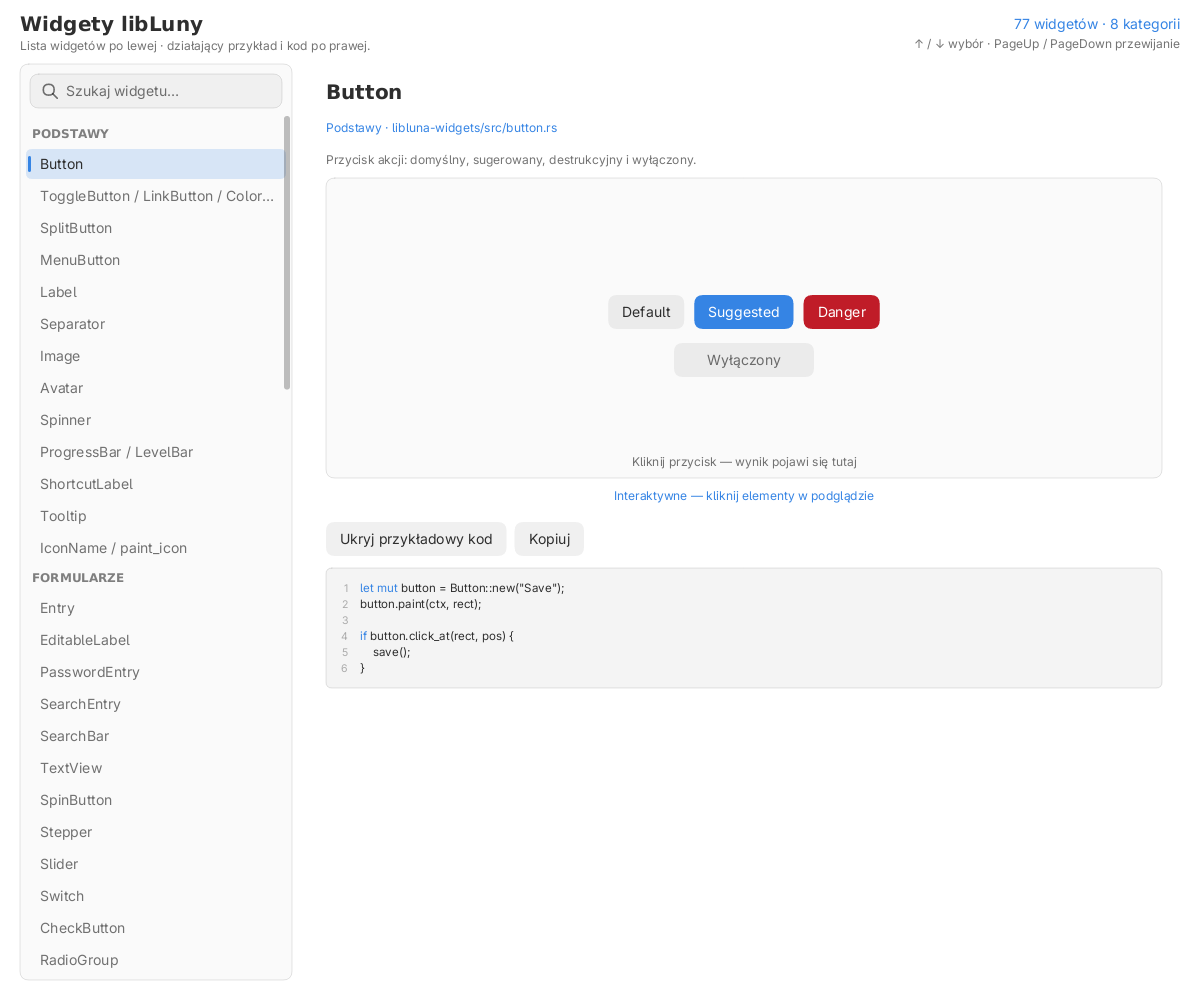Click the code line 'let mut button = Button::new("Save");'
The width and height of the screenshot is (1200, 1000).
462,588
